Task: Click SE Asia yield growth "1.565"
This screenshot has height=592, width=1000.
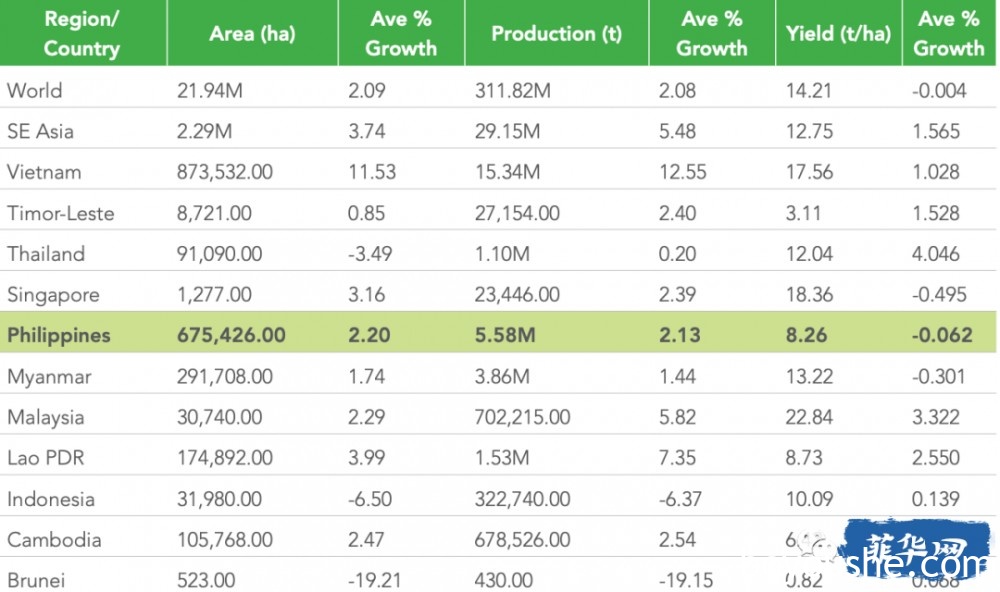Action: tap(936, 131)
